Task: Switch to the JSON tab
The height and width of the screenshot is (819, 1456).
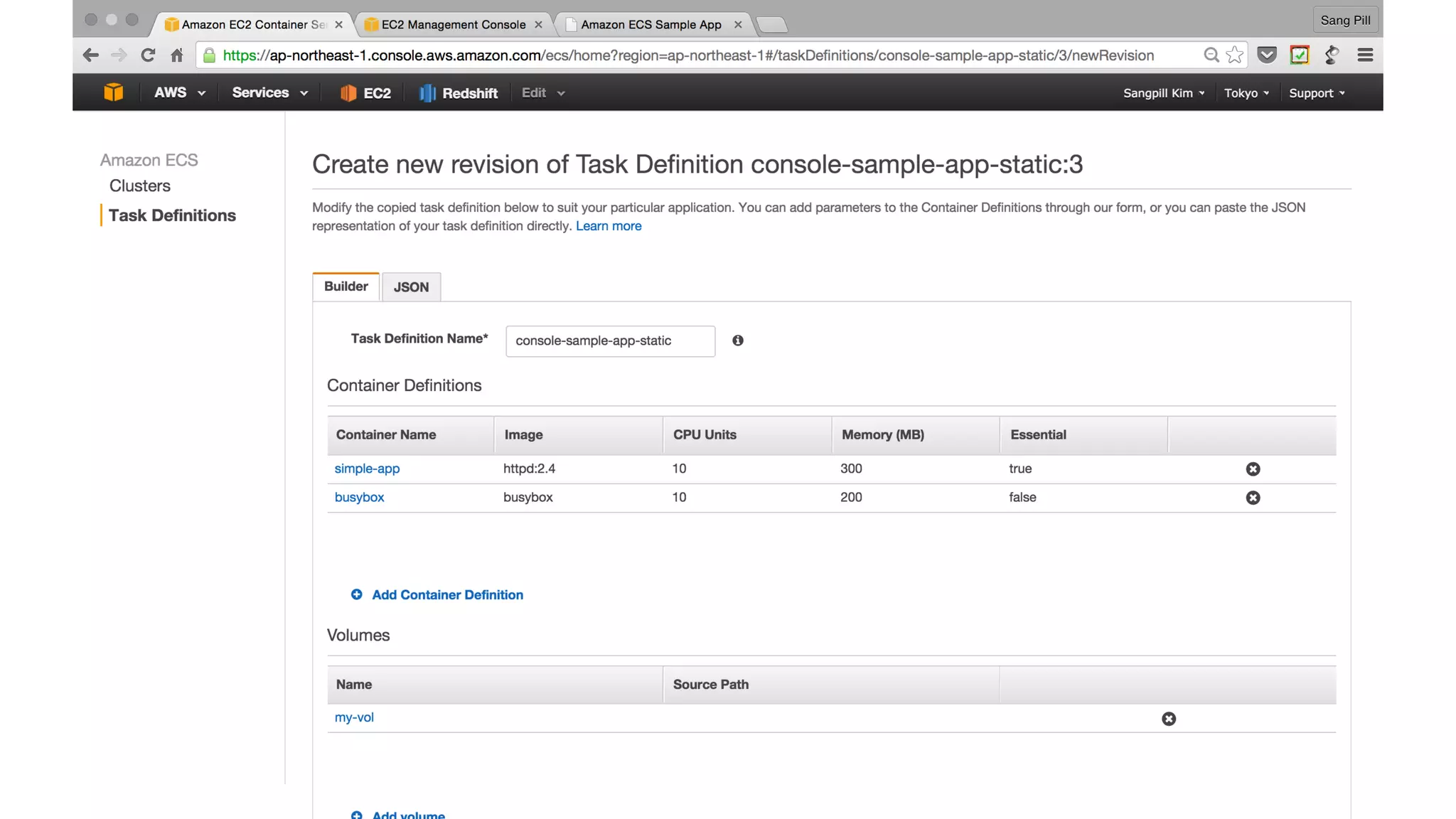Action: [x=411, y=287]
